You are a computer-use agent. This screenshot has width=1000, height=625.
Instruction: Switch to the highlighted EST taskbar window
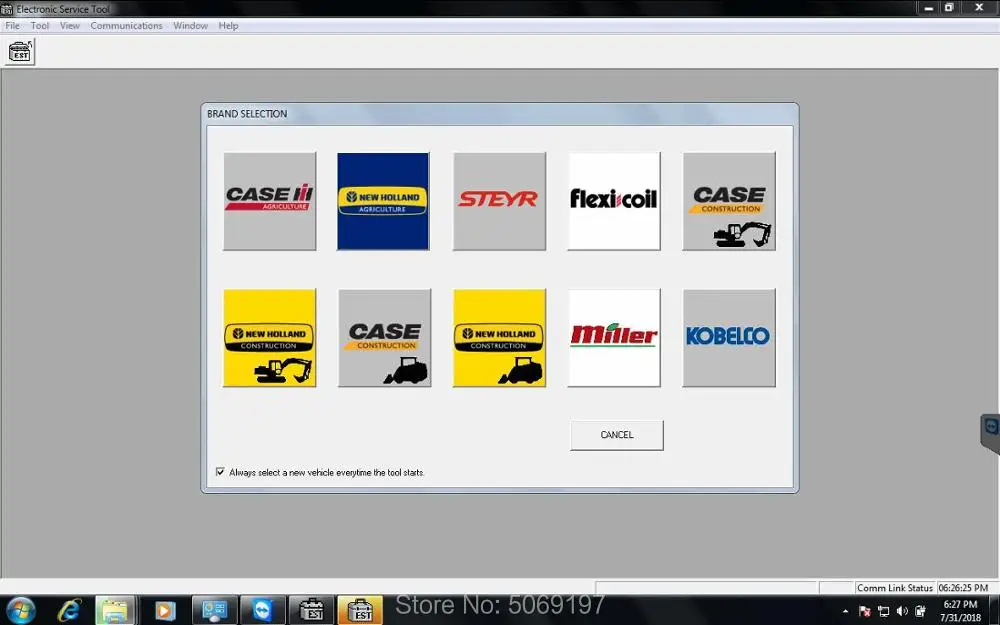tap(360, 611)
